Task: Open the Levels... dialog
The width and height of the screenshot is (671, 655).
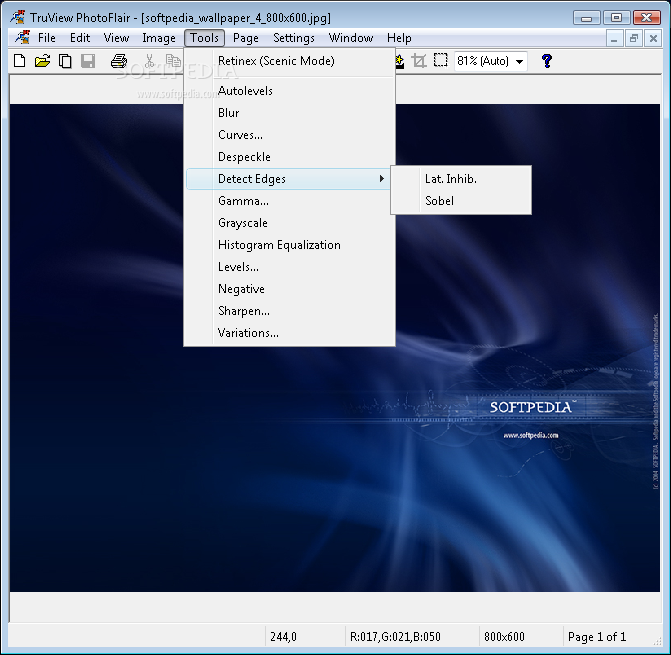Action: (290, 267)
